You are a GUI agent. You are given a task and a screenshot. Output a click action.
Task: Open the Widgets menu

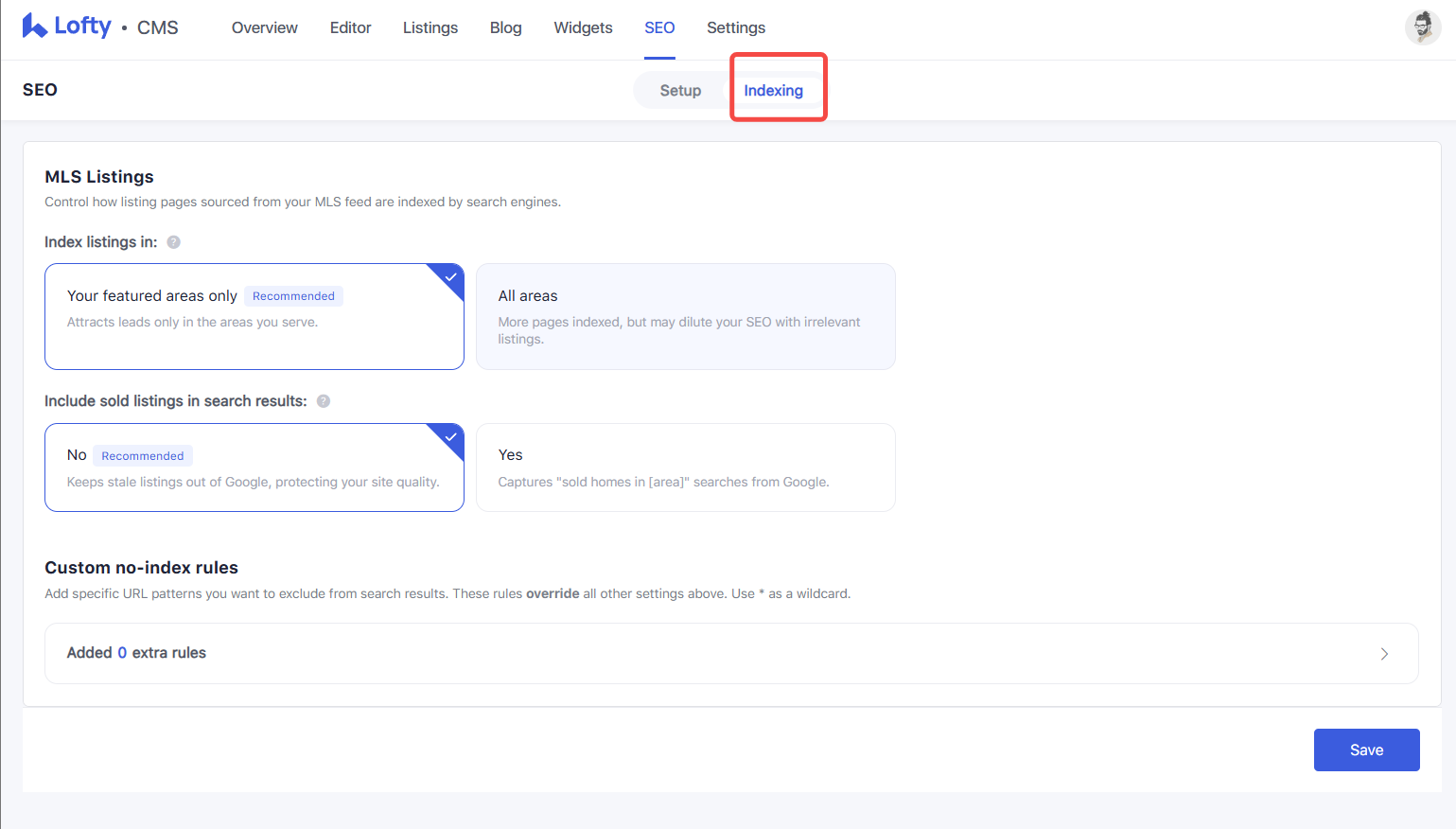(x=584, y=28)
